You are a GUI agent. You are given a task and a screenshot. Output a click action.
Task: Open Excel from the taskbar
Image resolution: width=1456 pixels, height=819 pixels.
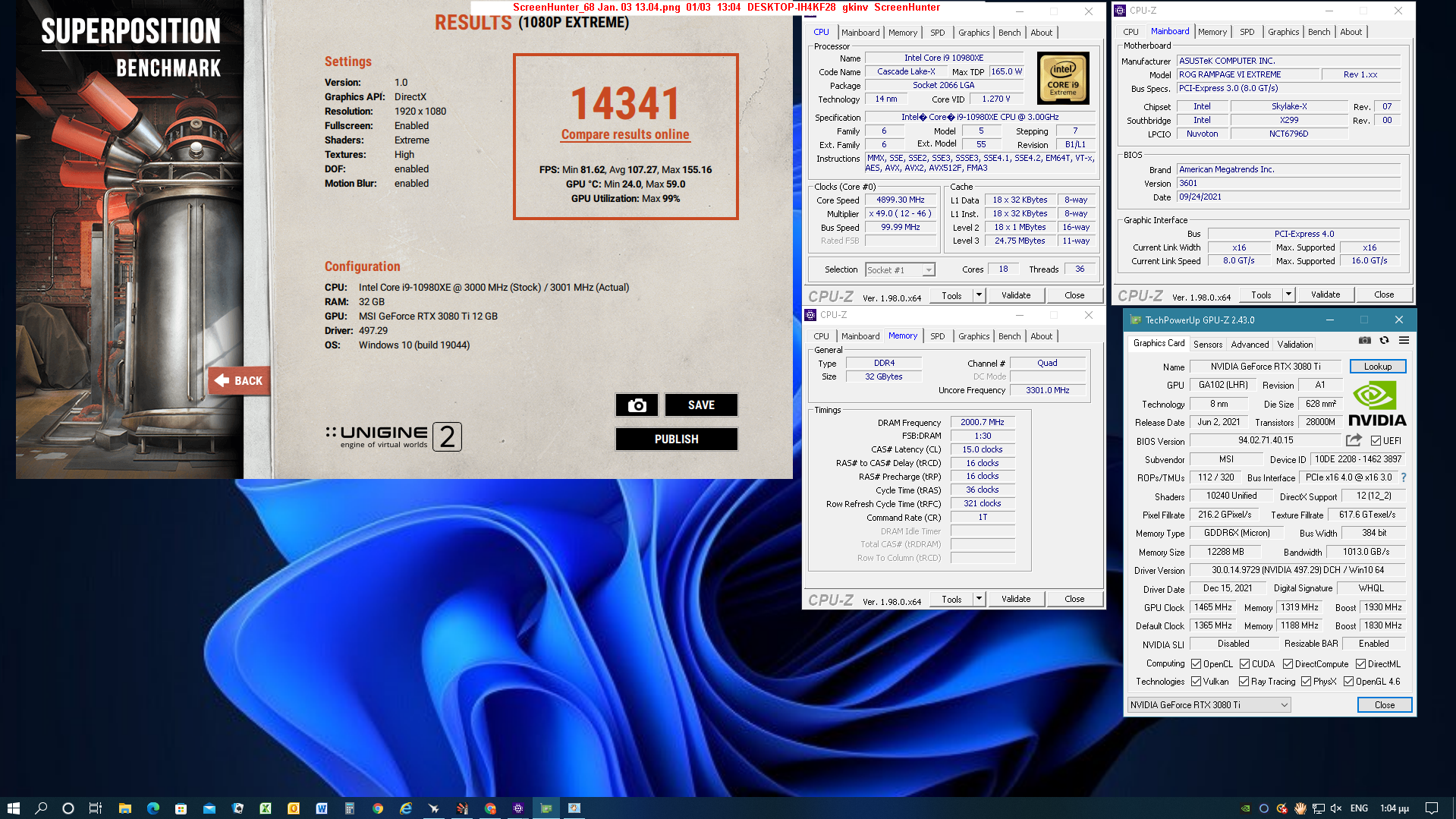(265, 808)
